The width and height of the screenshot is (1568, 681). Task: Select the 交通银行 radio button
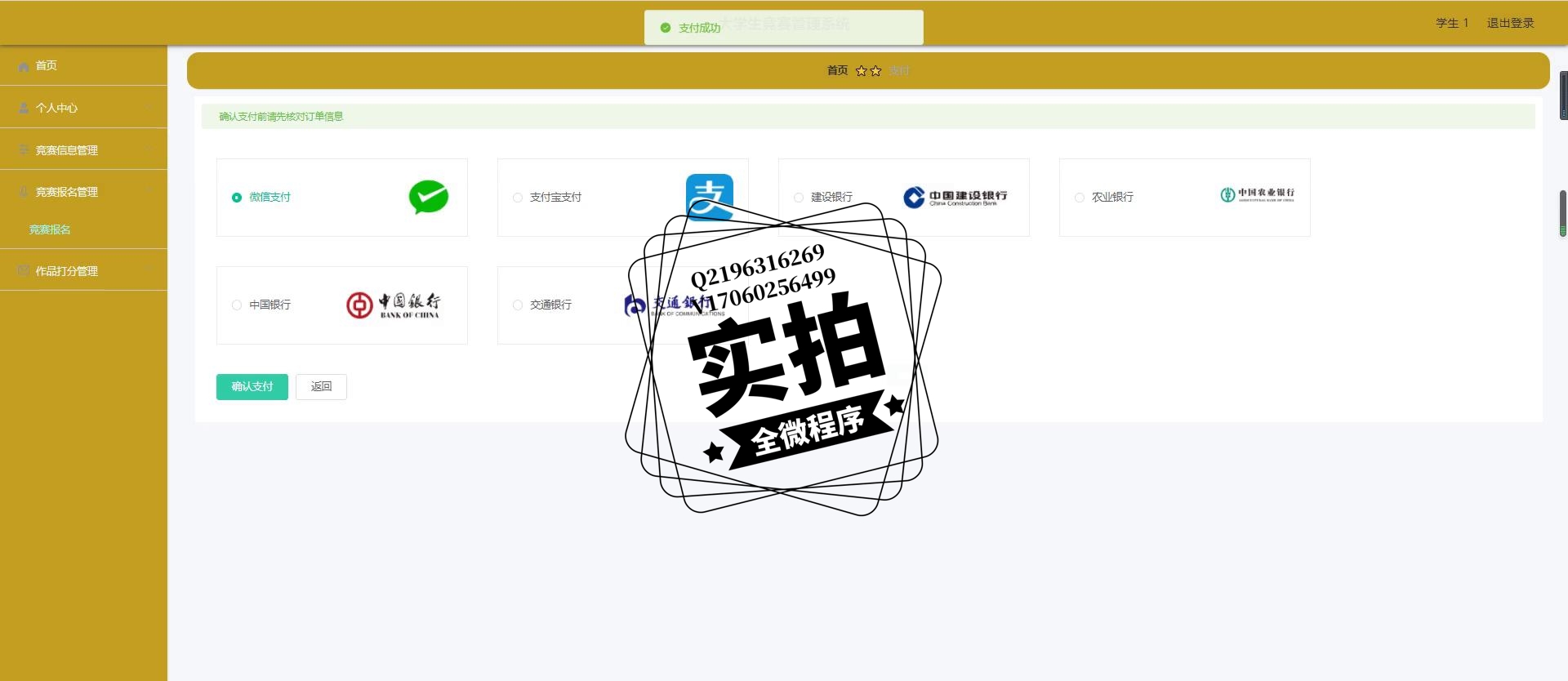pyautogui.click(x=518, y=305)
